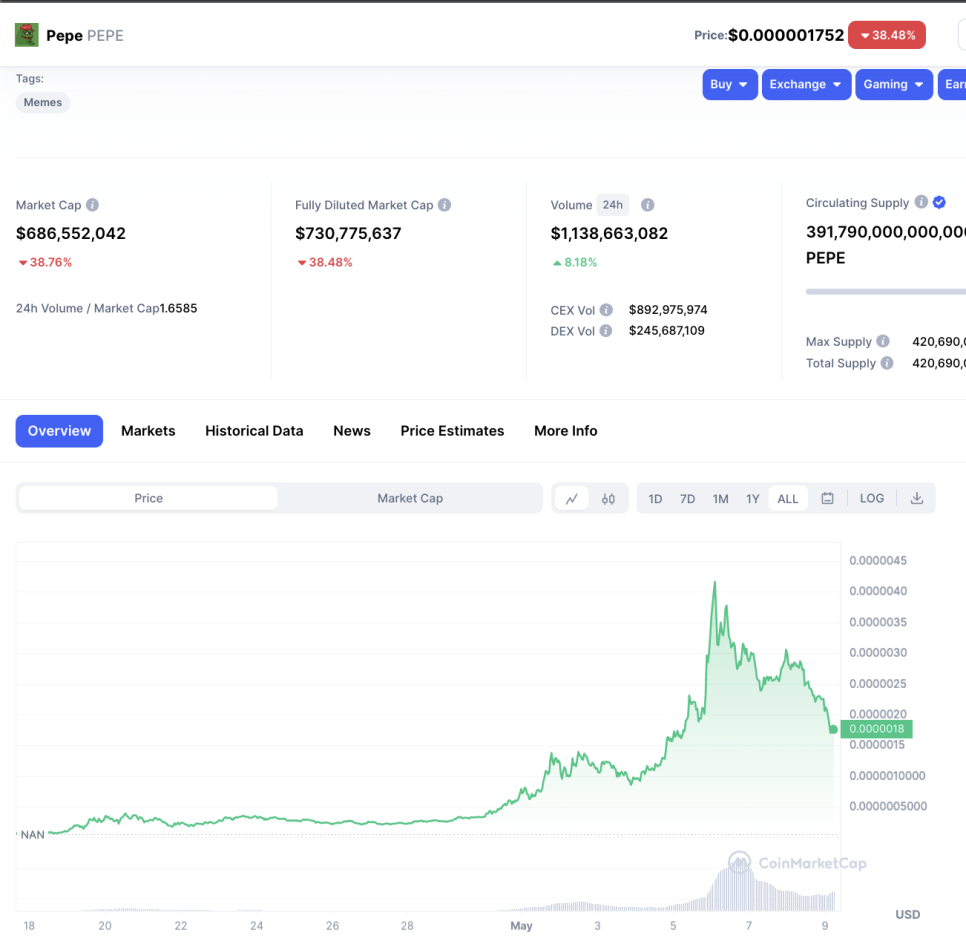966x944 pixels.
Task: Switch to candlestick chart view icon
Action: coord(608,498)
